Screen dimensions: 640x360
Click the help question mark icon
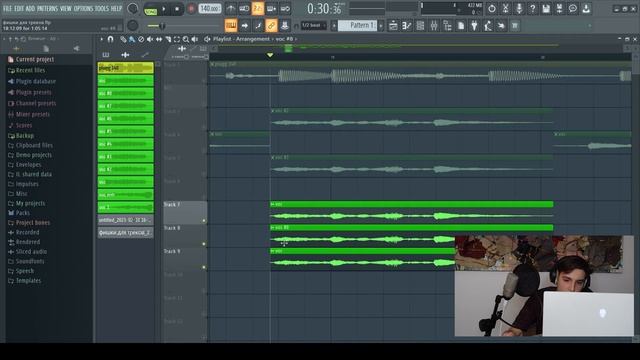pyautogui.click(x=532, y=9)
